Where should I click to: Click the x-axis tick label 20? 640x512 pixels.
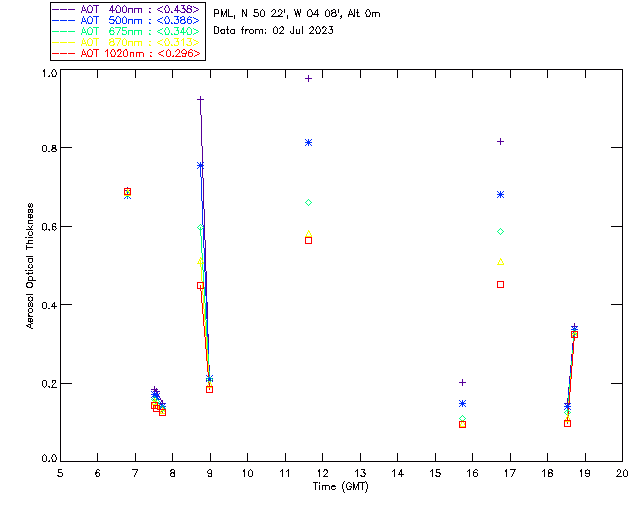622,473
